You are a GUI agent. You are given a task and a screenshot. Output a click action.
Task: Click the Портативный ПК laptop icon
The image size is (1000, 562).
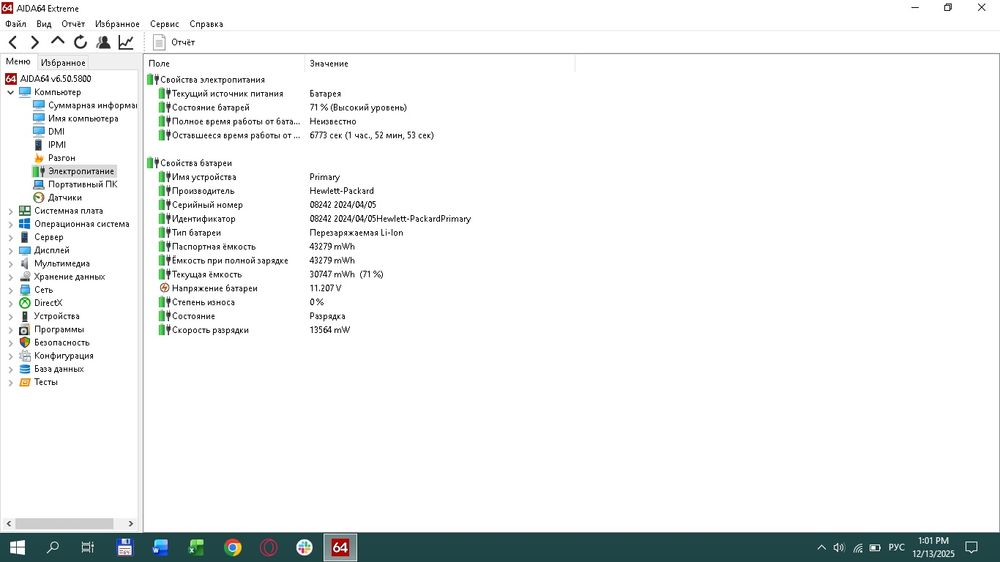tap(39, 184)
